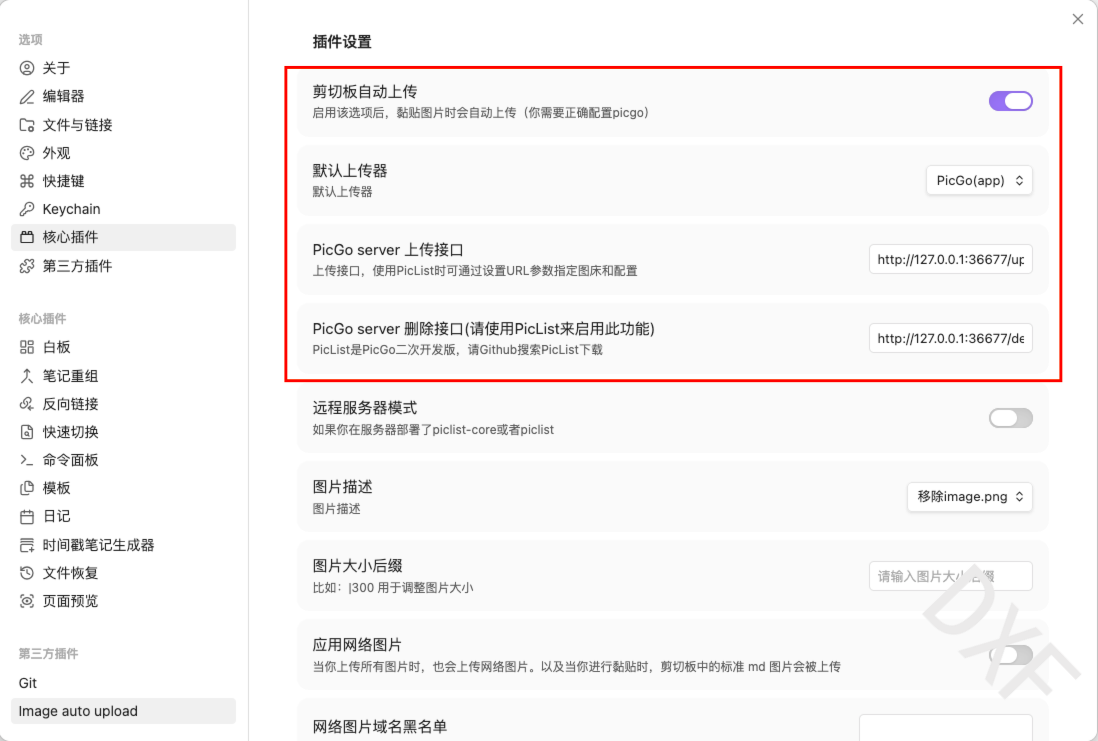1098x741 pixels.
Task: Select the 白板 core plugin
Action: [x=55, y=347]
